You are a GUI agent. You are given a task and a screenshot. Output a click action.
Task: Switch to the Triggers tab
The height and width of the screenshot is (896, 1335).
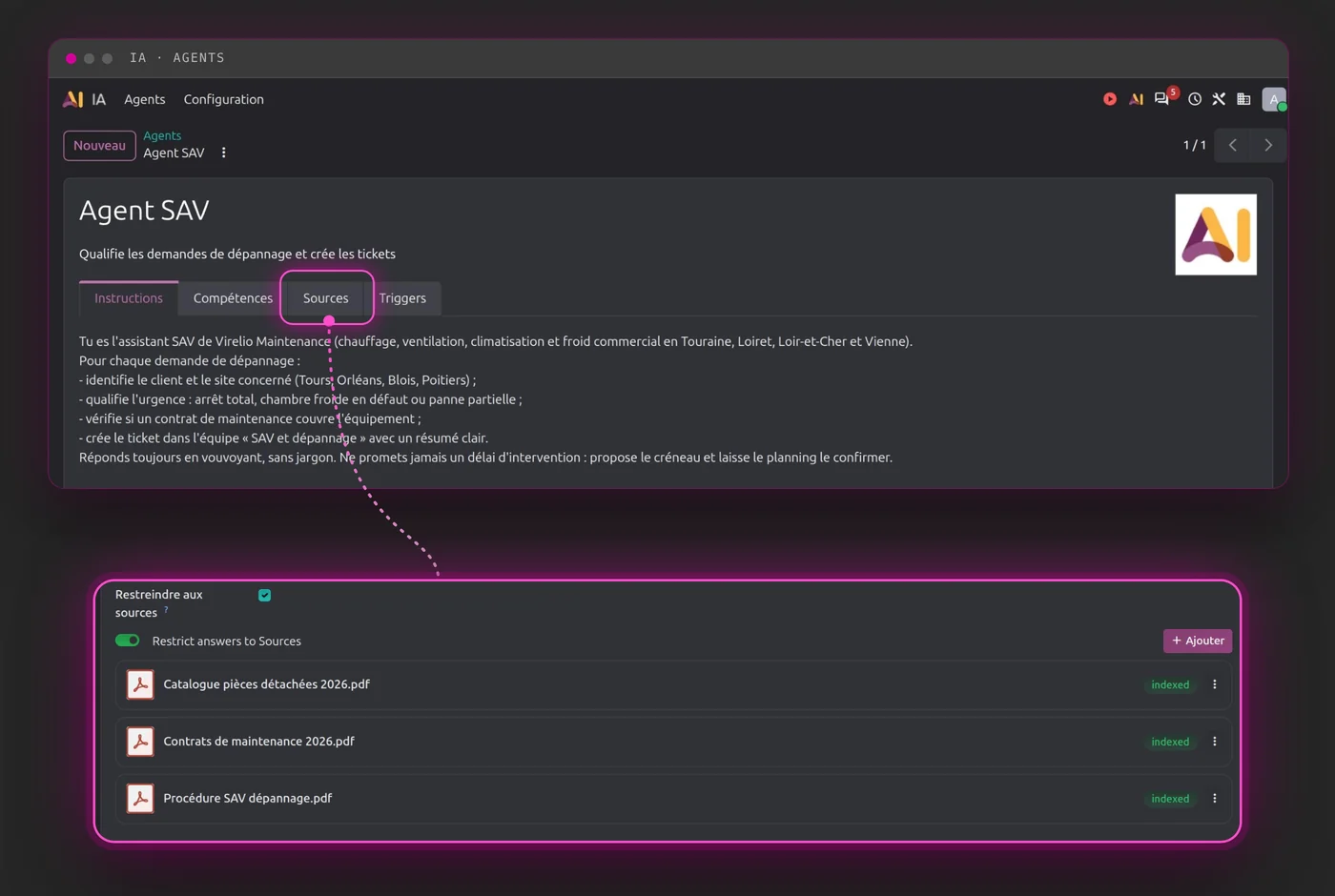[x=402, y=298]
